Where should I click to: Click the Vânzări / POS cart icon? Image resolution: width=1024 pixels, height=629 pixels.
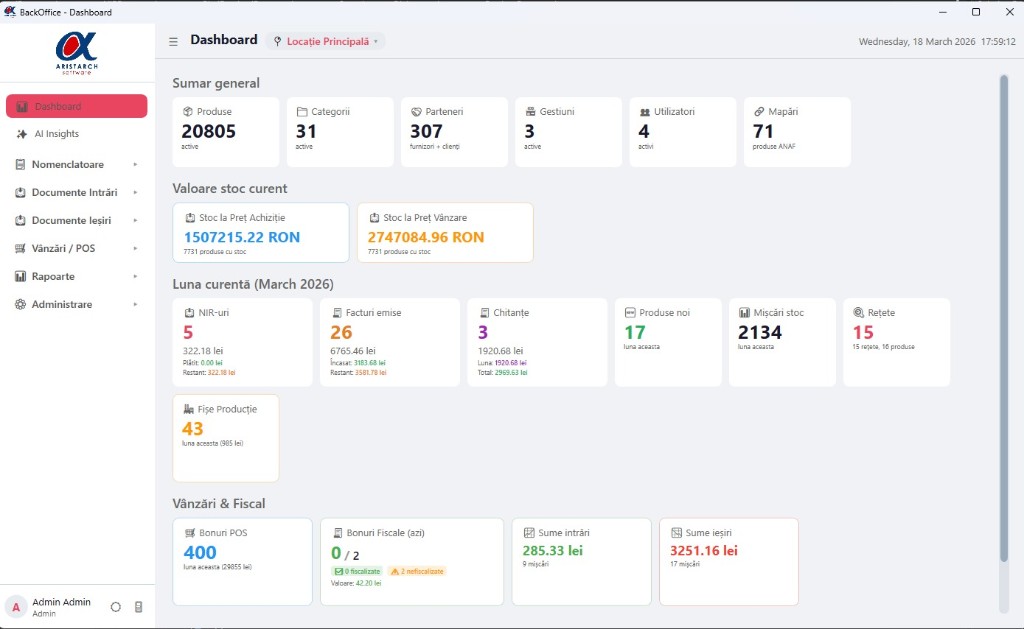click(20, 248)
